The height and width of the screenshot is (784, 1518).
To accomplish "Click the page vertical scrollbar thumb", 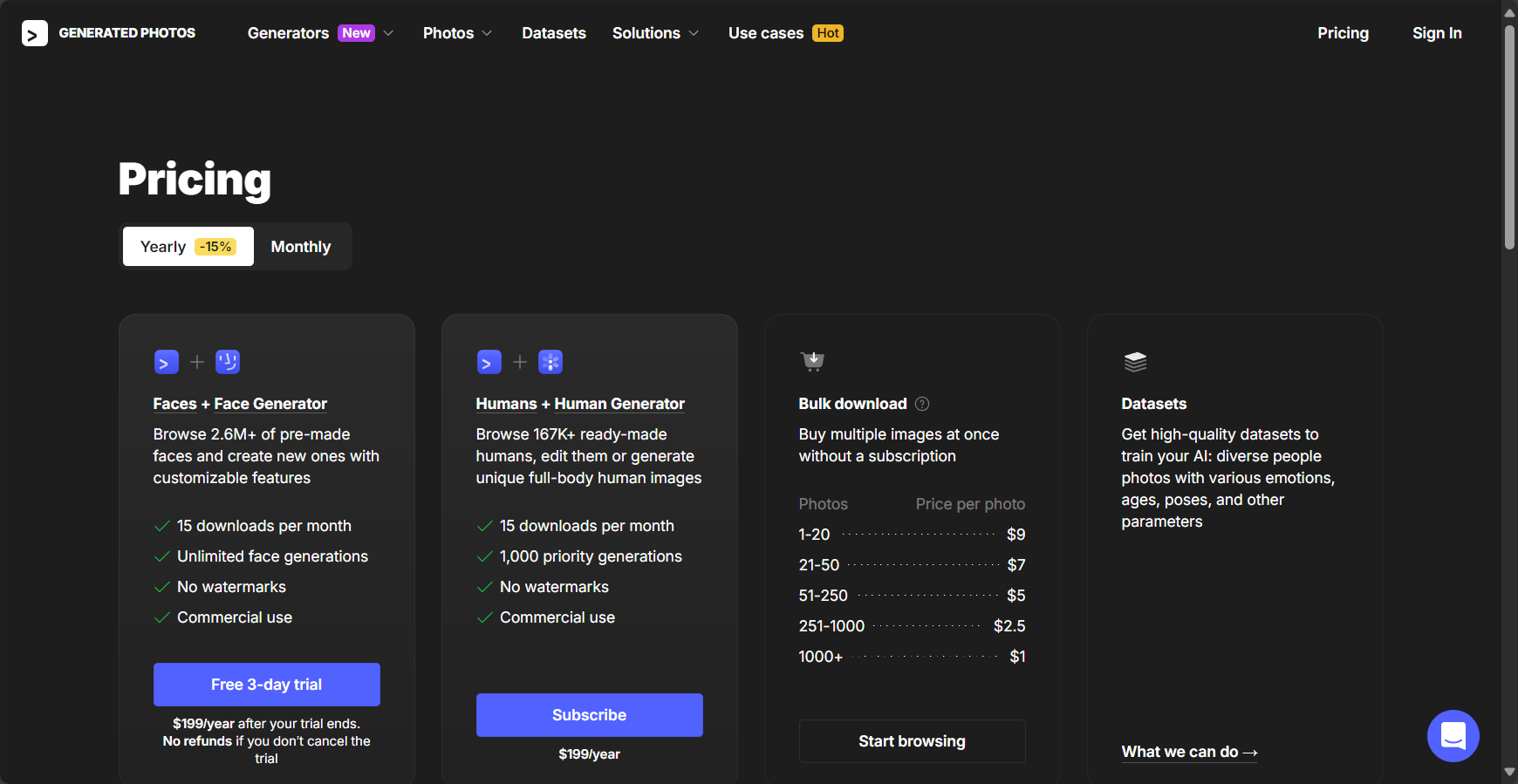I will [x=1509, y=137].
